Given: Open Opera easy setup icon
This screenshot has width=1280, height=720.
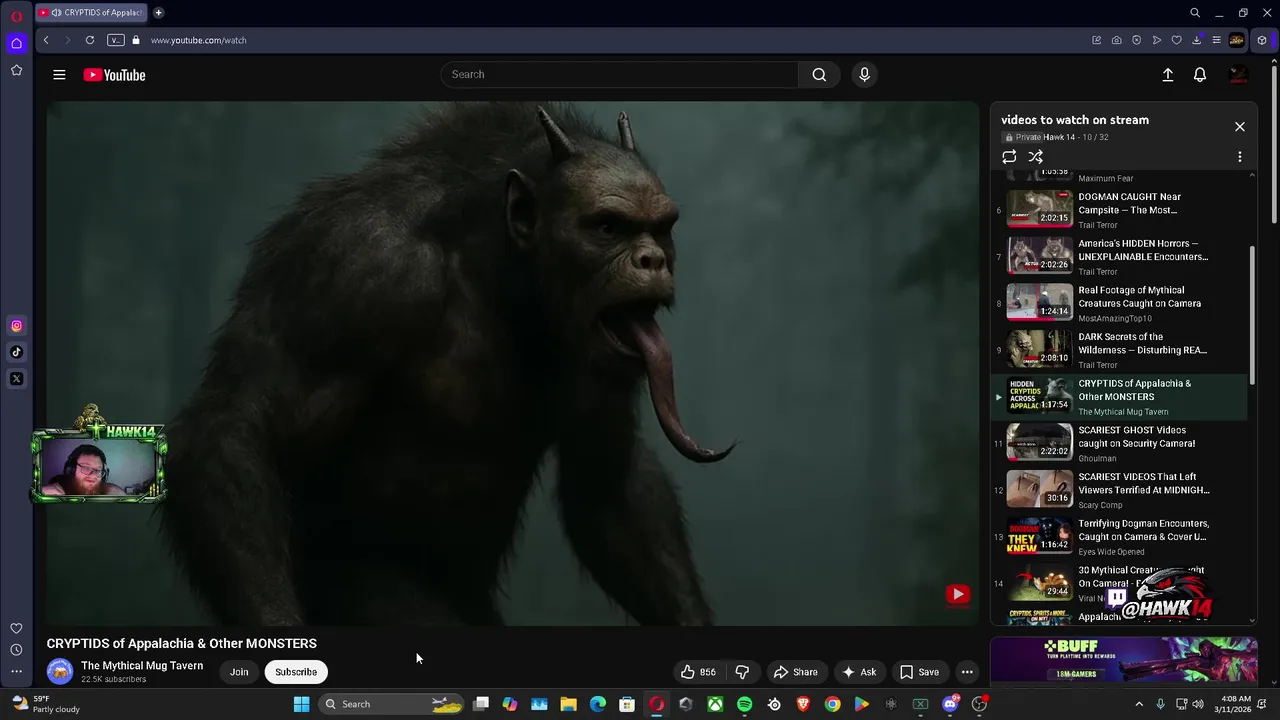Looking at the screenshot, I should click(x=1216, y=40).
